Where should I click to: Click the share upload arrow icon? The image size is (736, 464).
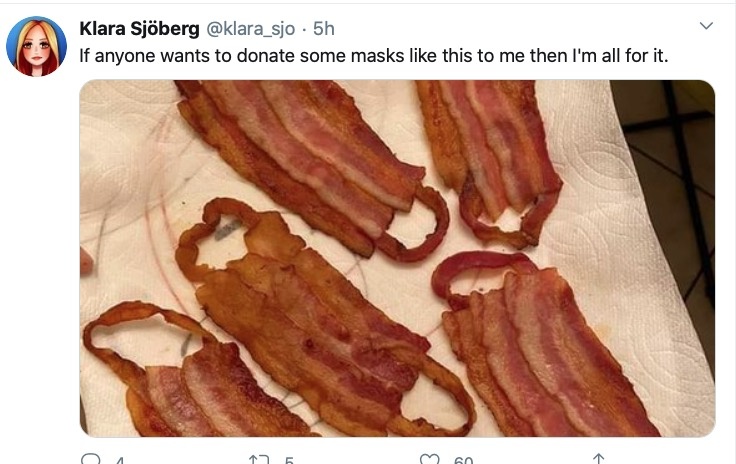click(598, 459)
